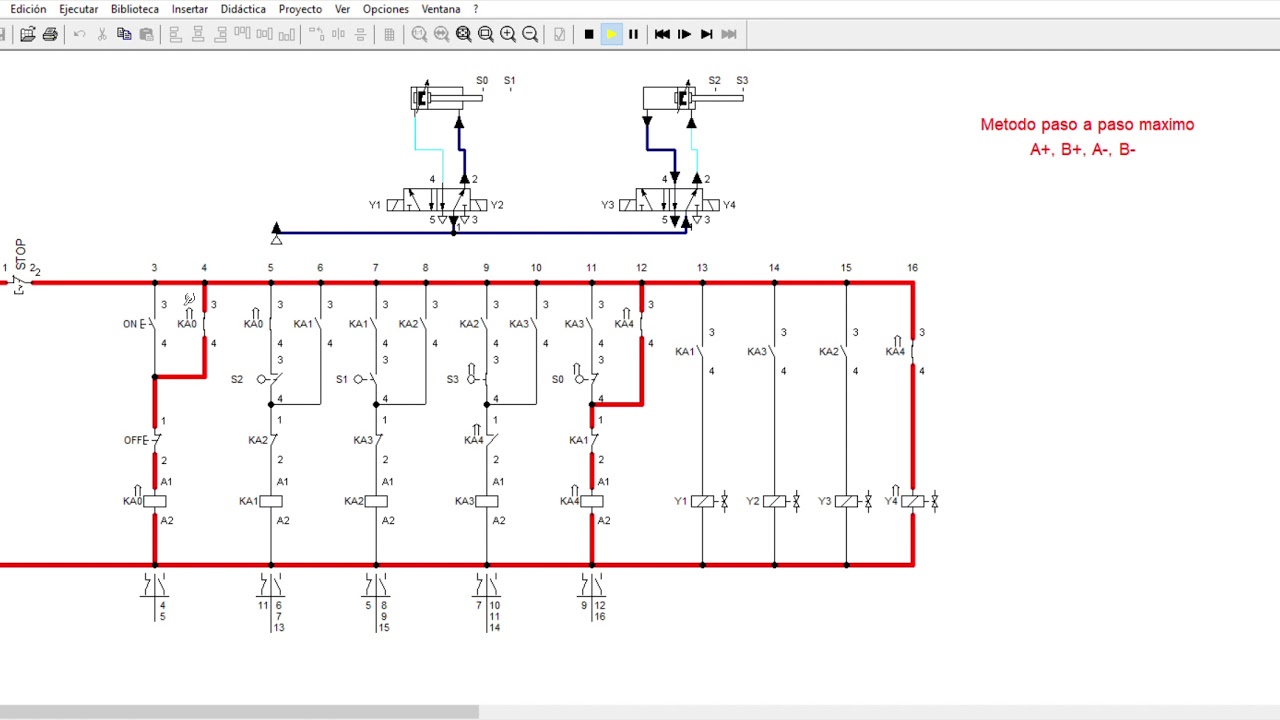Image resolution: width=1280 pixels, height=720 pixels.
Task: Select the Y4 solenoid in circuit
Action: pos(912,501)
